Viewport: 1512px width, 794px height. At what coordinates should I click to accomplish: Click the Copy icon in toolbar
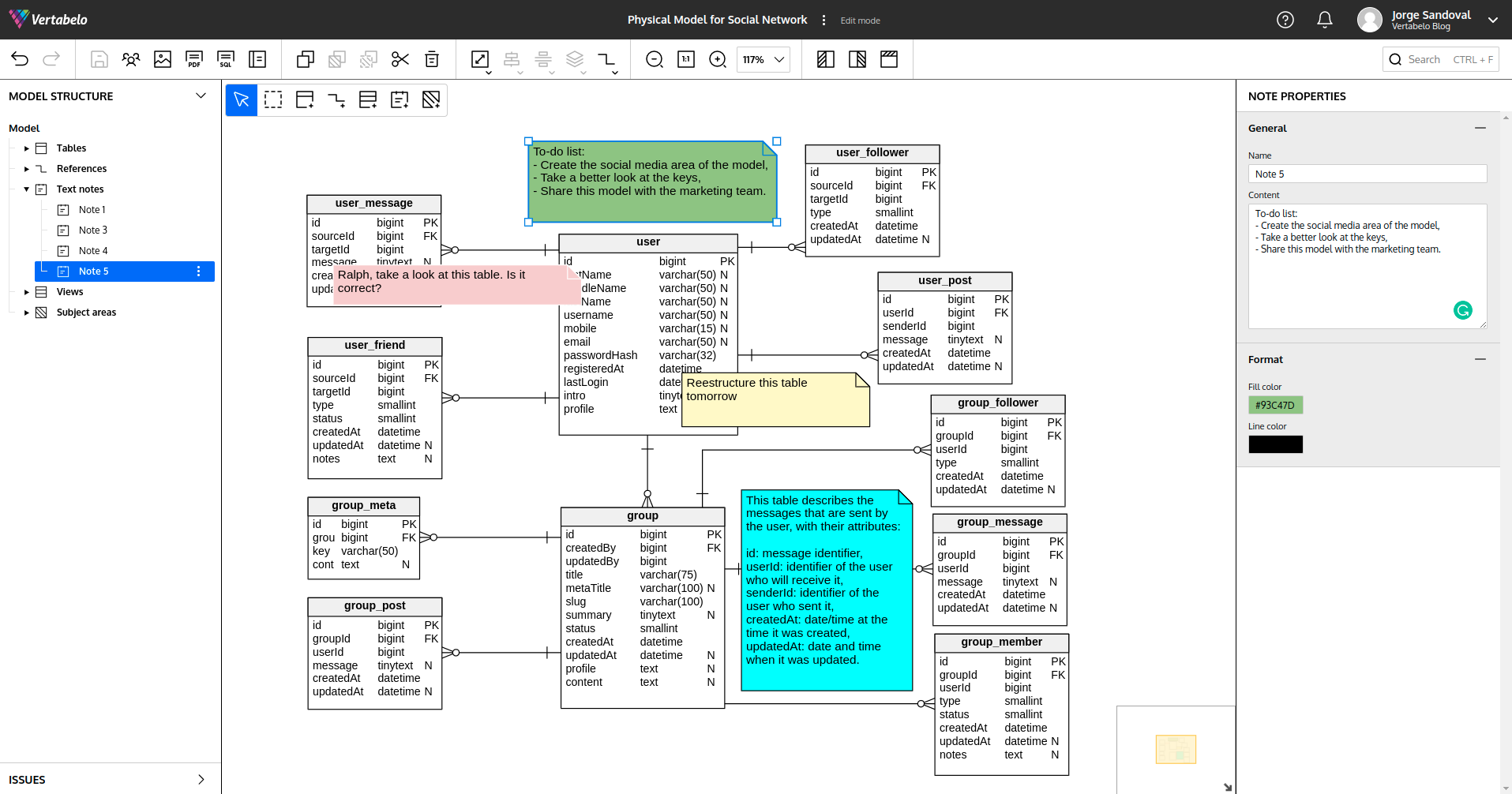point(306,59)
